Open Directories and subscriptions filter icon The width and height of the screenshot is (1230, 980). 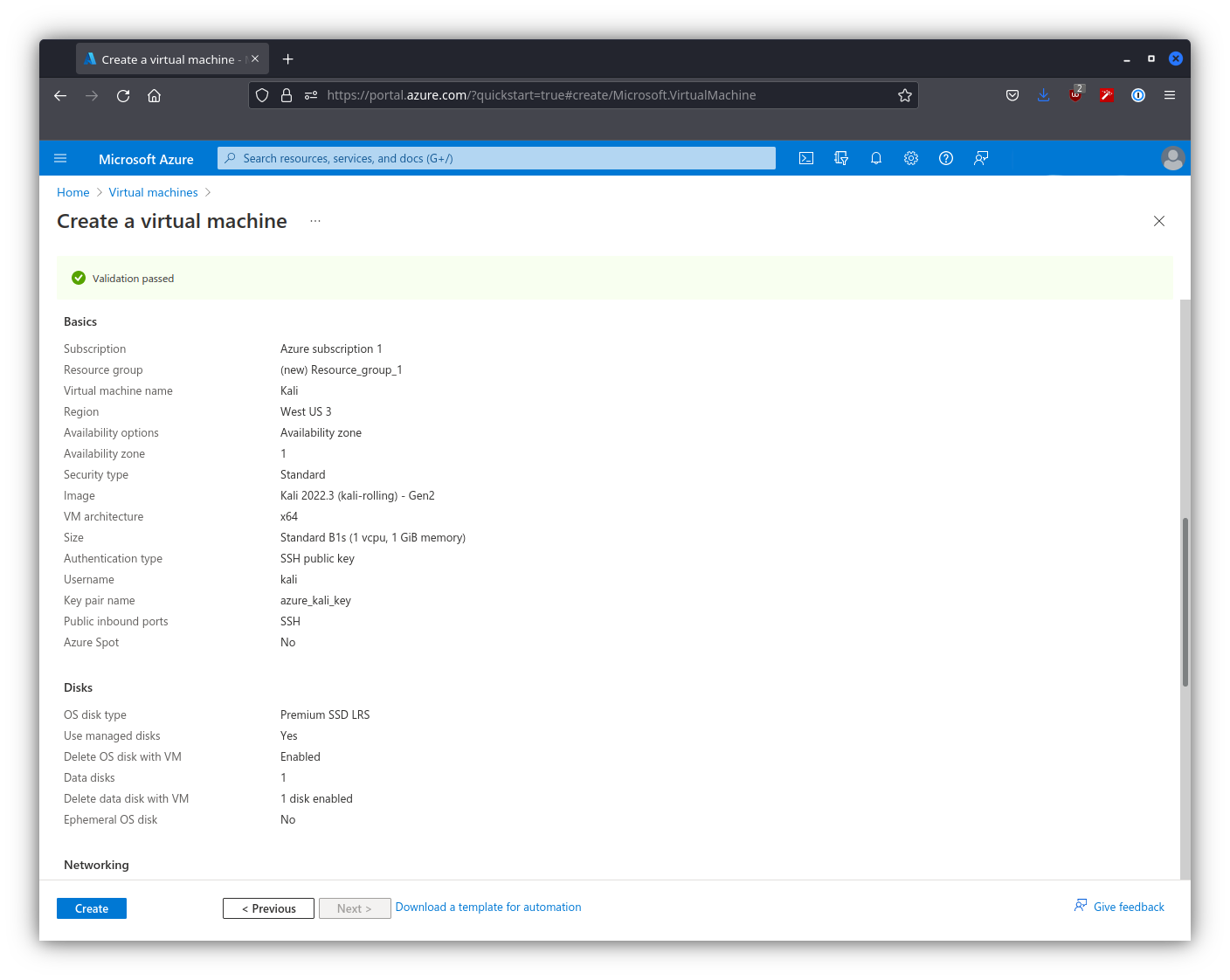tap(841, 158)
